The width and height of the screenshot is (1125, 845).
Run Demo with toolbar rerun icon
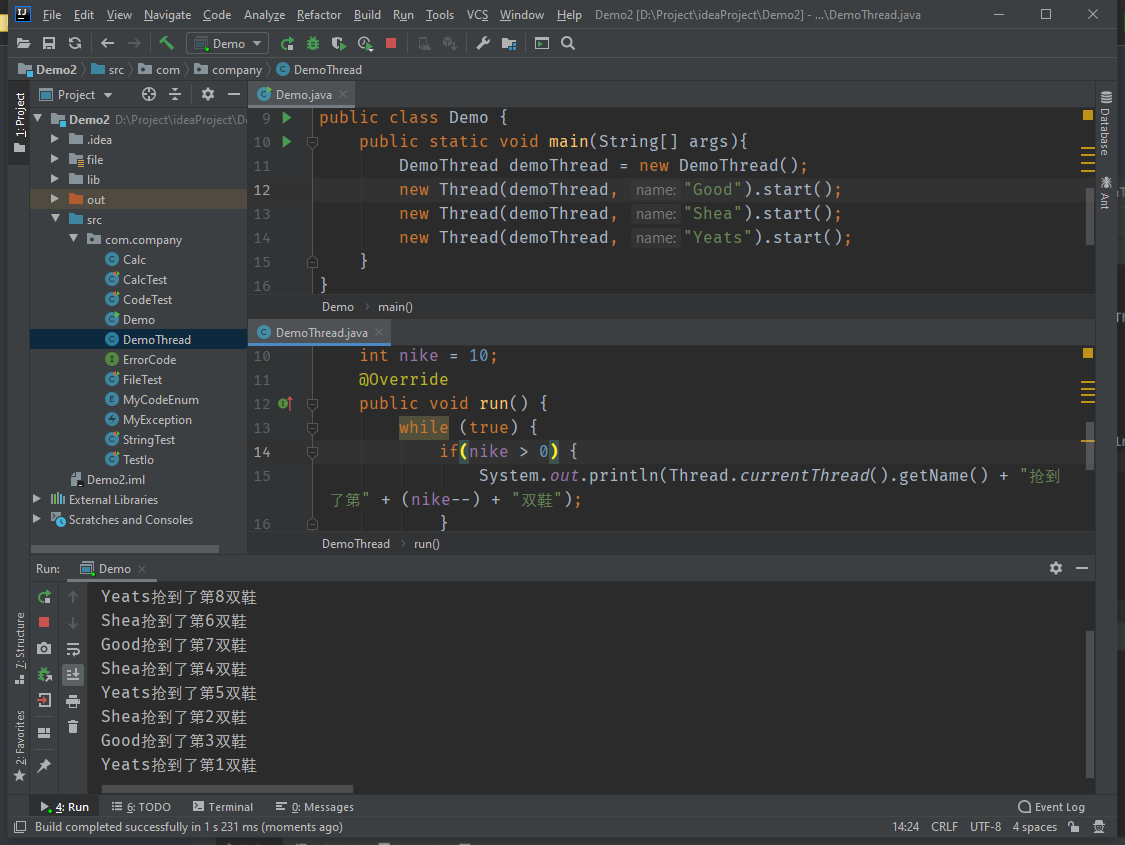click(x=287, y=44)
